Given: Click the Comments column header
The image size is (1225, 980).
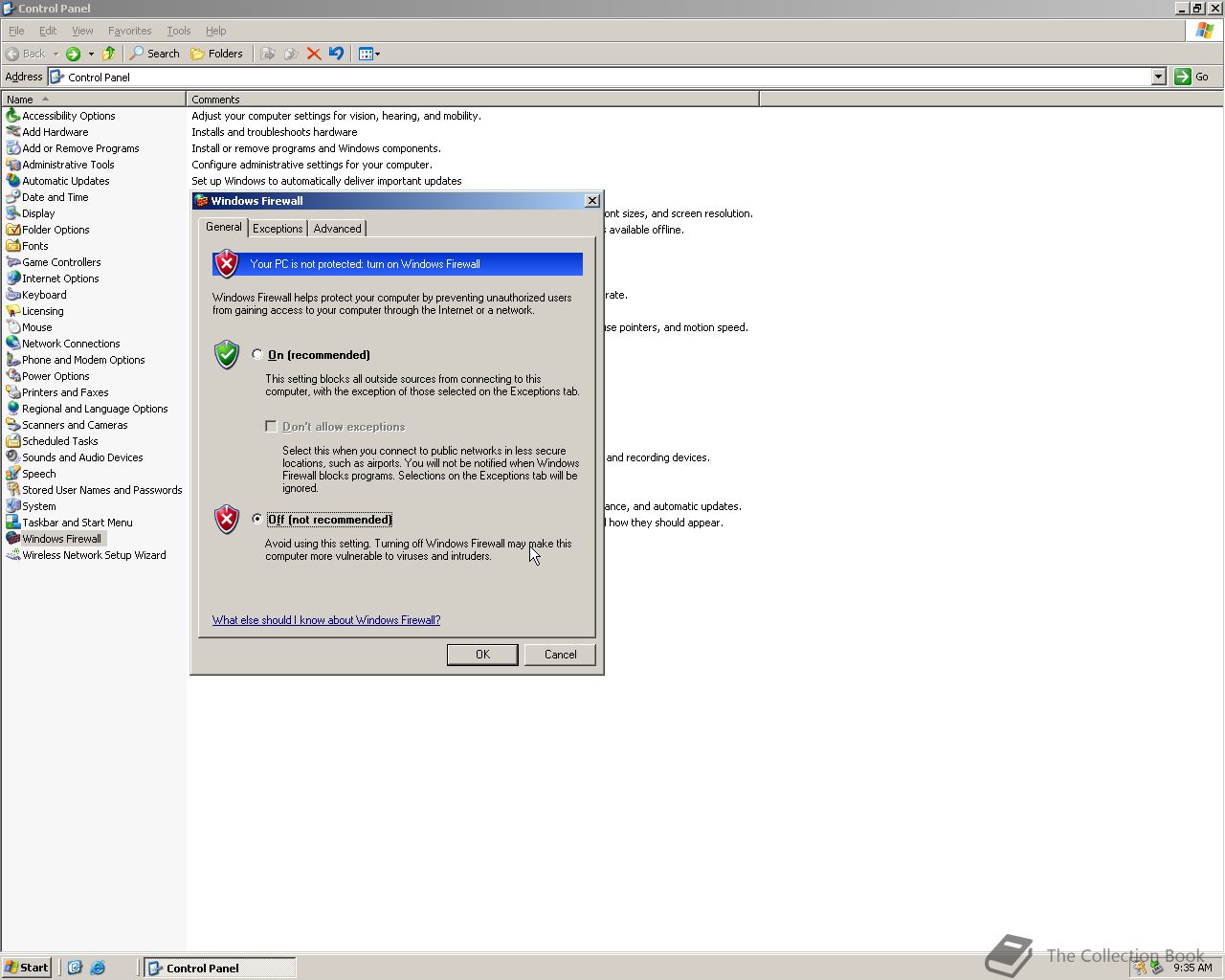Looking at the screenshot, I should (473, 99).
